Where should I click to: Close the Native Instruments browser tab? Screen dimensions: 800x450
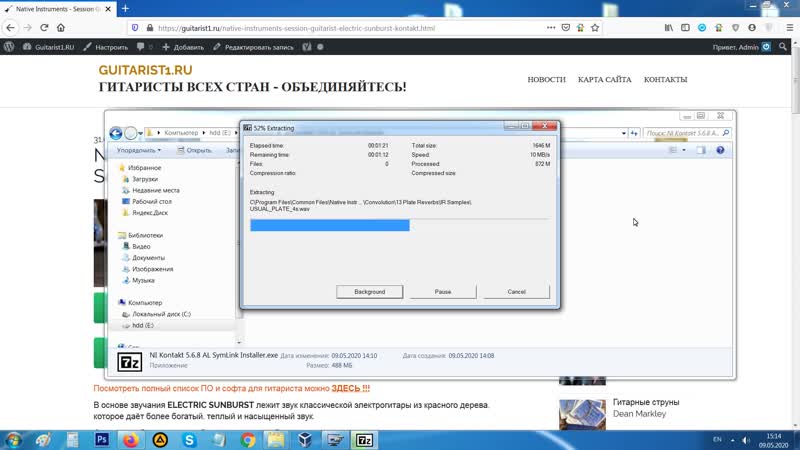[108, 9]
